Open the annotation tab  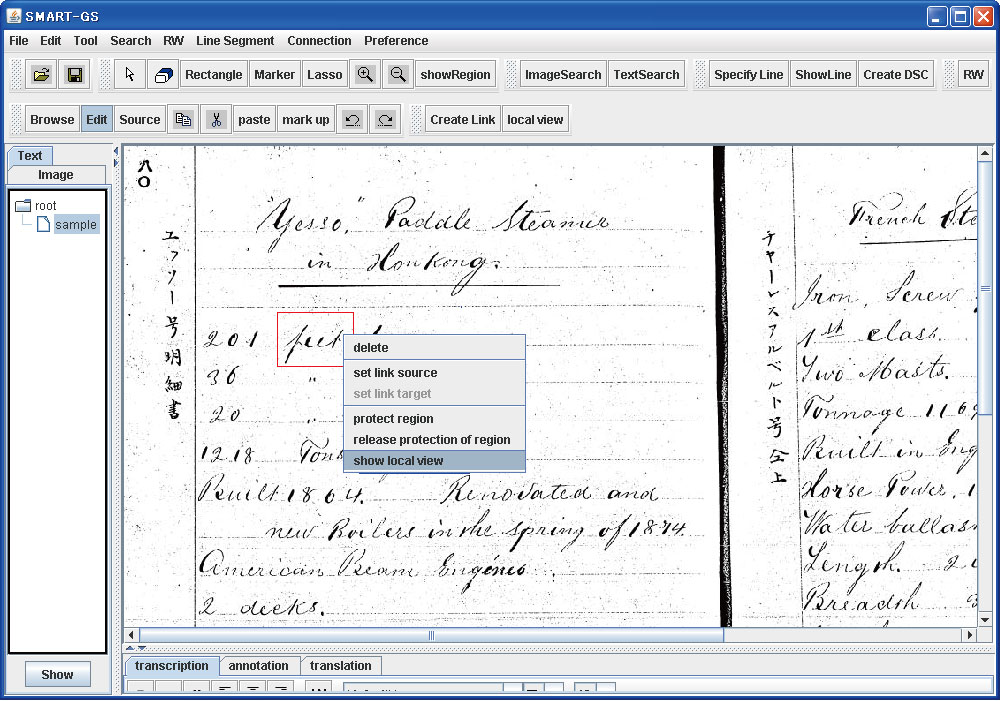[258, 666]
